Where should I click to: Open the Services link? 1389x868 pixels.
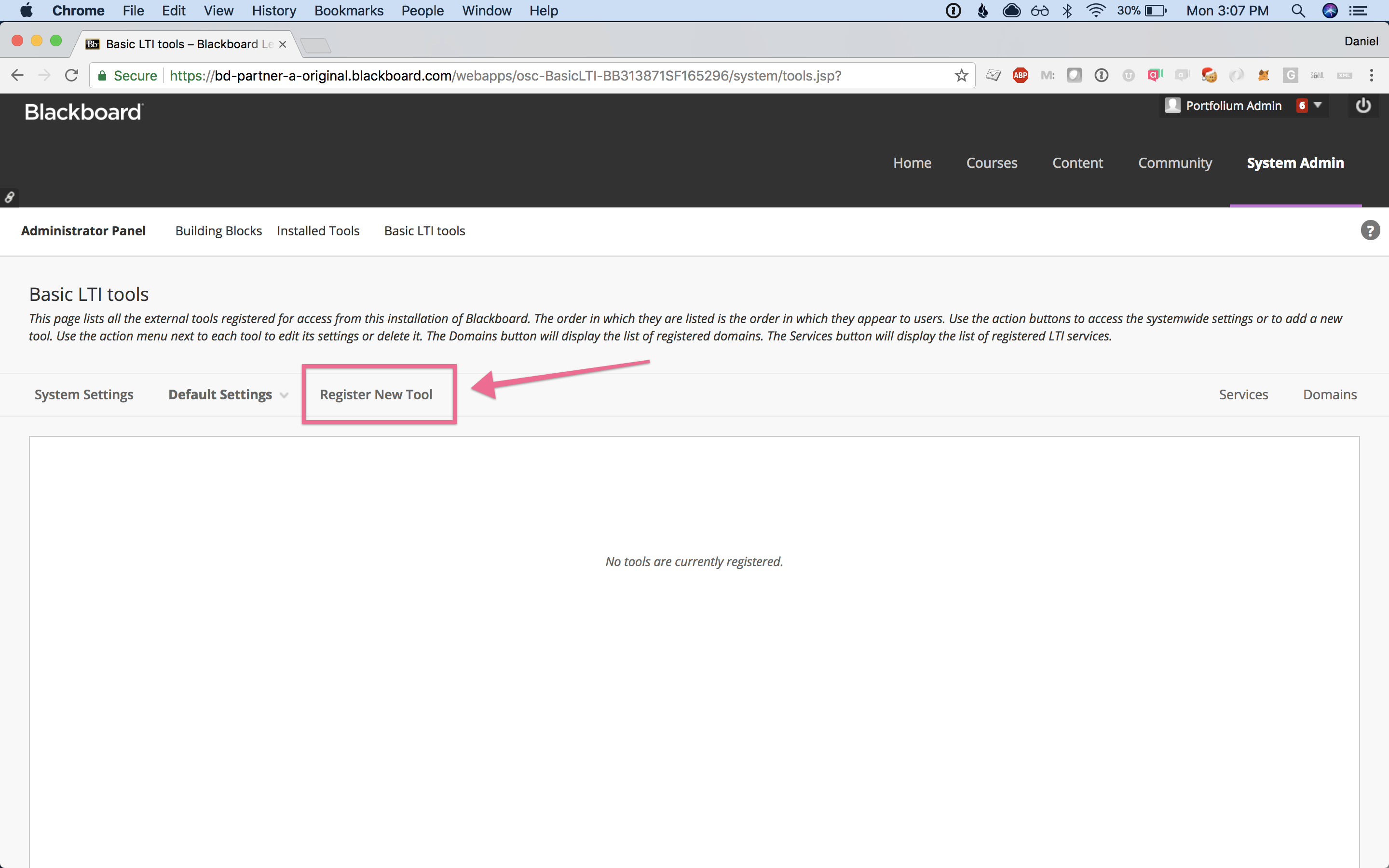click(1243, 394)
